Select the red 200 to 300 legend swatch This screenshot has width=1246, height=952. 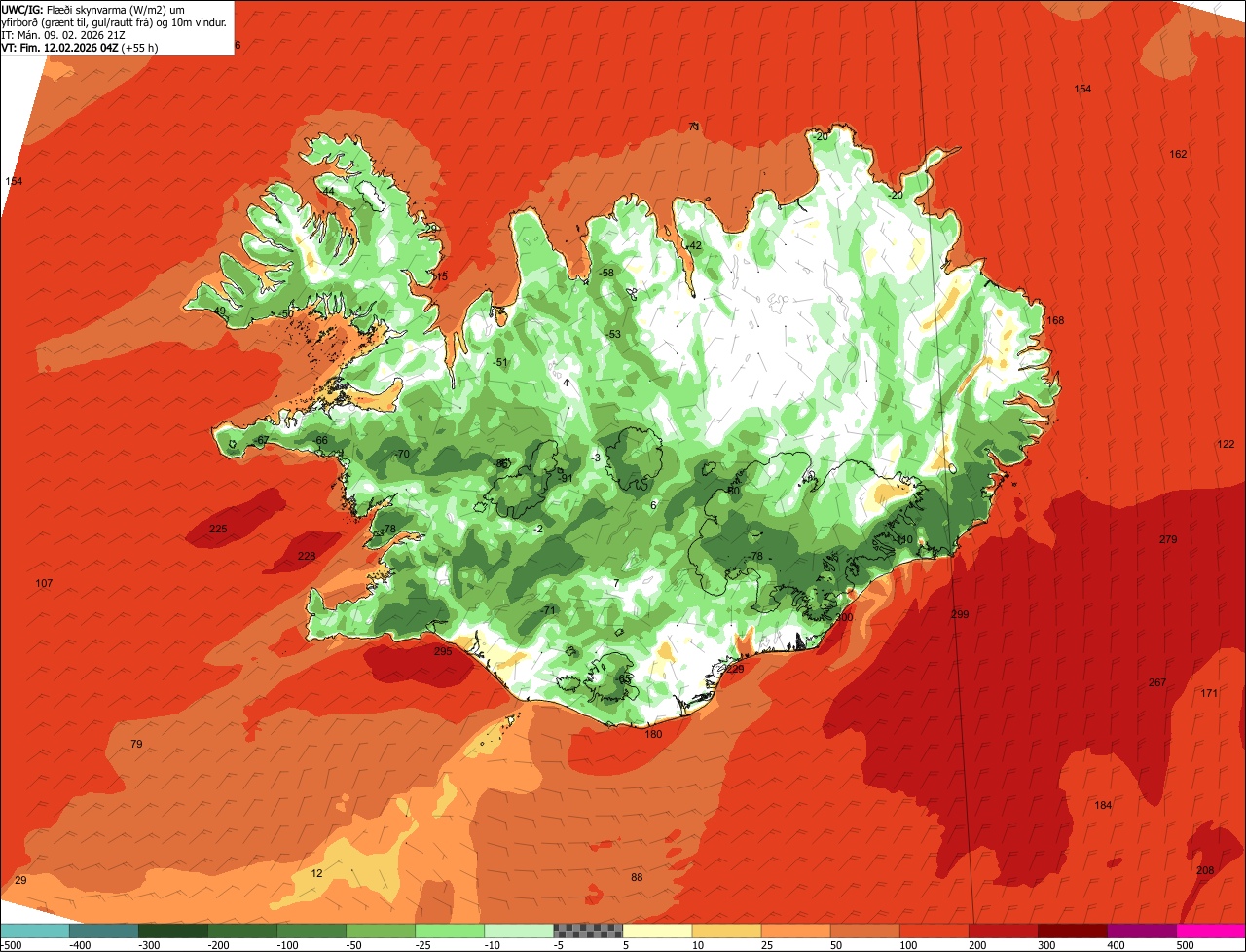[1003, 931]
